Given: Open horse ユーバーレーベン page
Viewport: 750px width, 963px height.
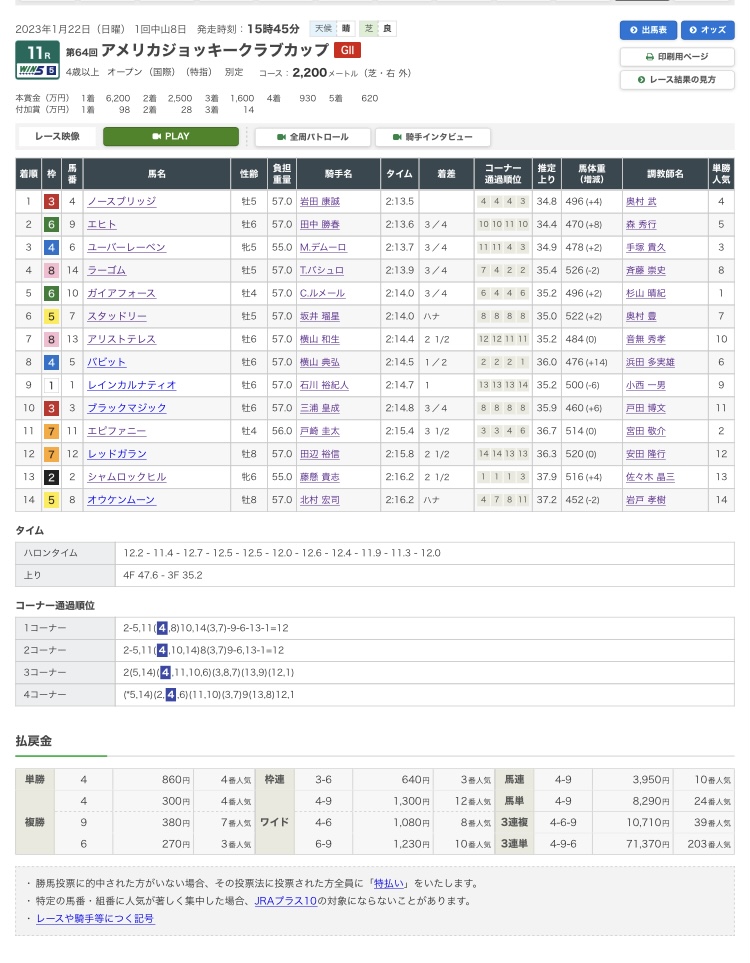Looking at the screenshot, I should click(127, 248).
